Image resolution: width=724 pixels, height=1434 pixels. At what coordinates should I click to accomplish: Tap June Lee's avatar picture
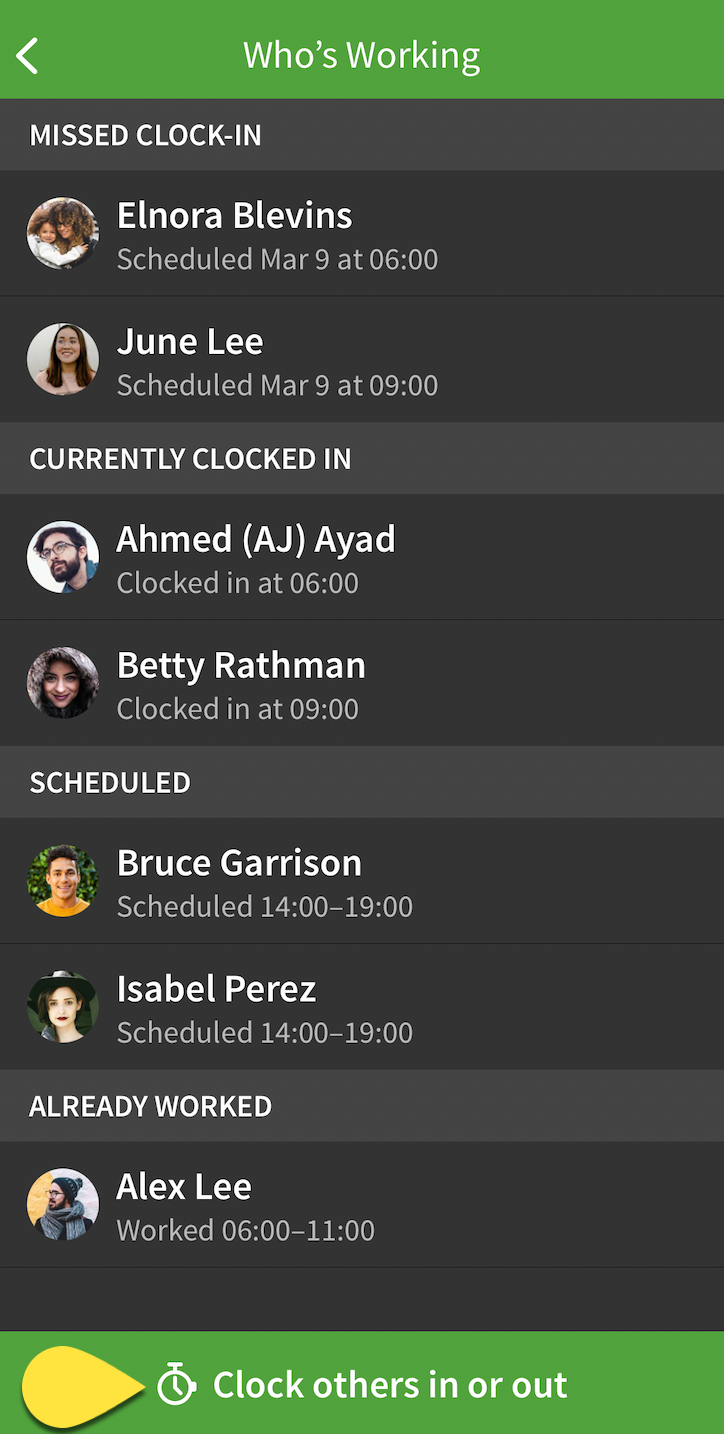(62, 359)
